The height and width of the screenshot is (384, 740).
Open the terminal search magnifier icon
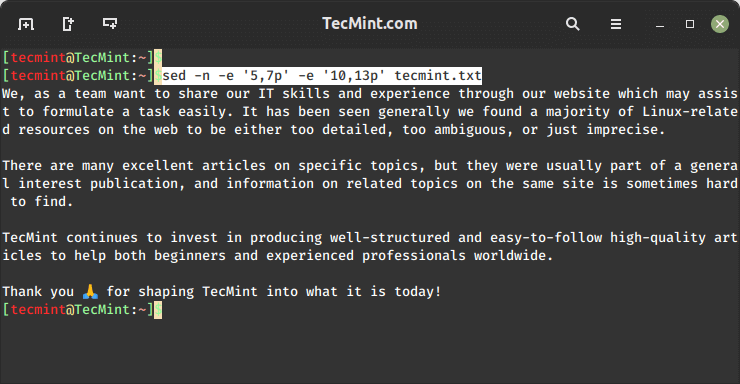(572, 24)
